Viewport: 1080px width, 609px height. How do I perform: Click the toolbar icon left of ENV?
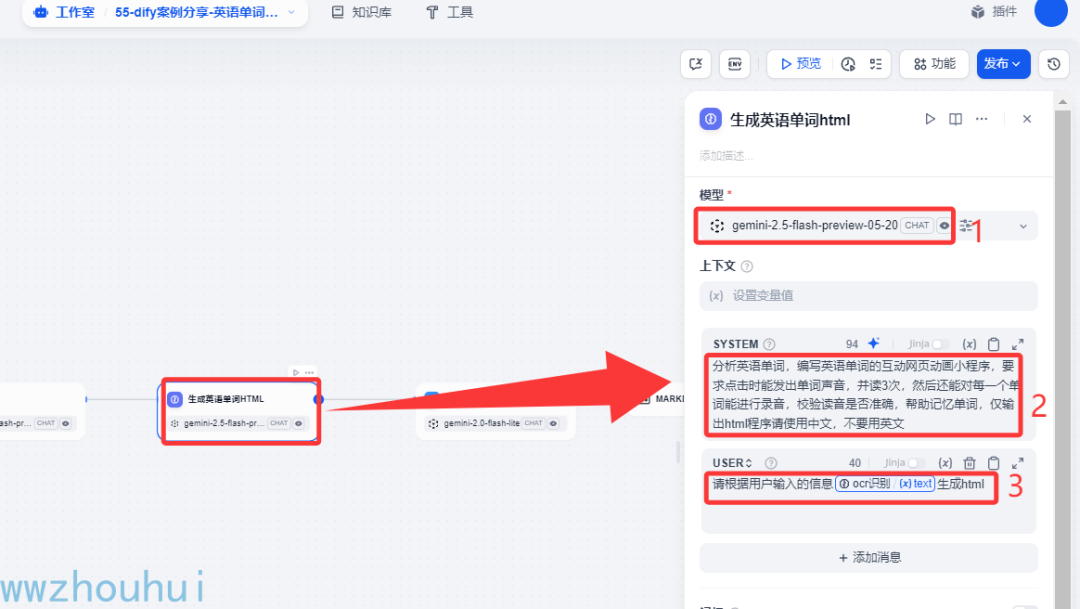696,64
